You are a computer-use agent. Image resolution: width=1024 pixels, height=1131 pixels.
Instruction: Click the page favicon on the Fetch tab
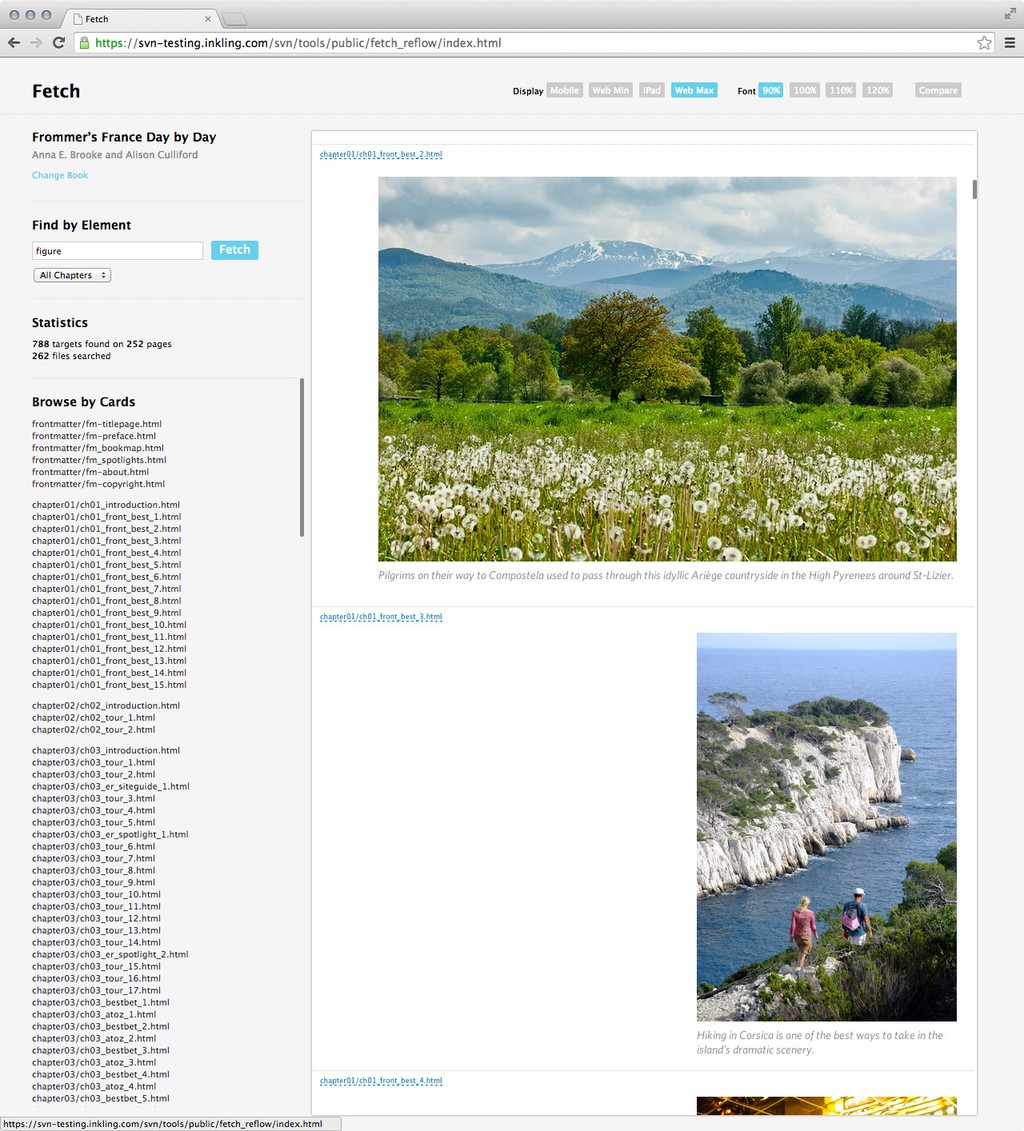click(x=77, y=18)
